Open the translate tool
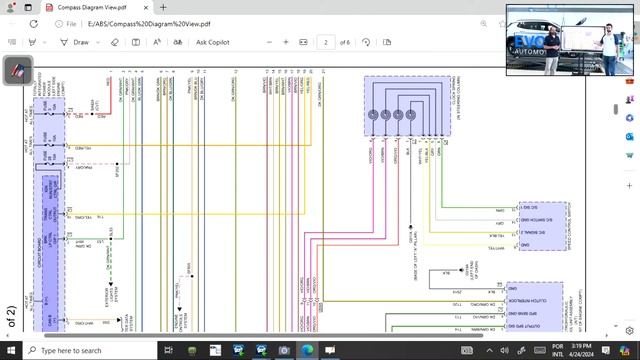This screenshot has height=360, width=640. click(x=178, y=42)
